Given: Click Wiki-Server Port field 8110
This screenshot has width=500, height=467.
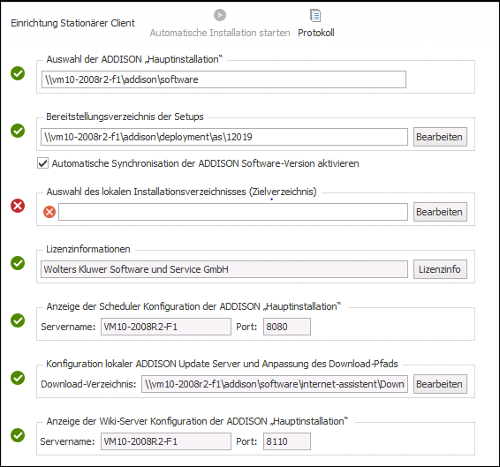Looking at the screenshot, I should (287, 441).
